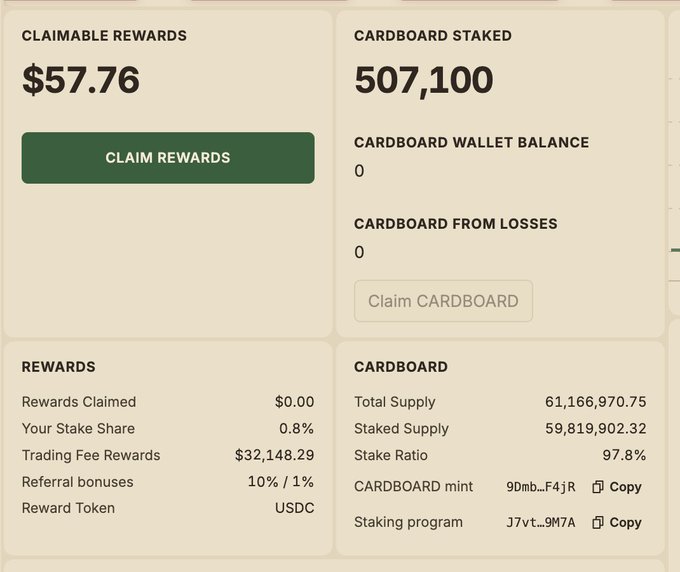Click the CLAIMABLE REWARDS heading
The image size is (680, 572).
click(x=104, y=36)
